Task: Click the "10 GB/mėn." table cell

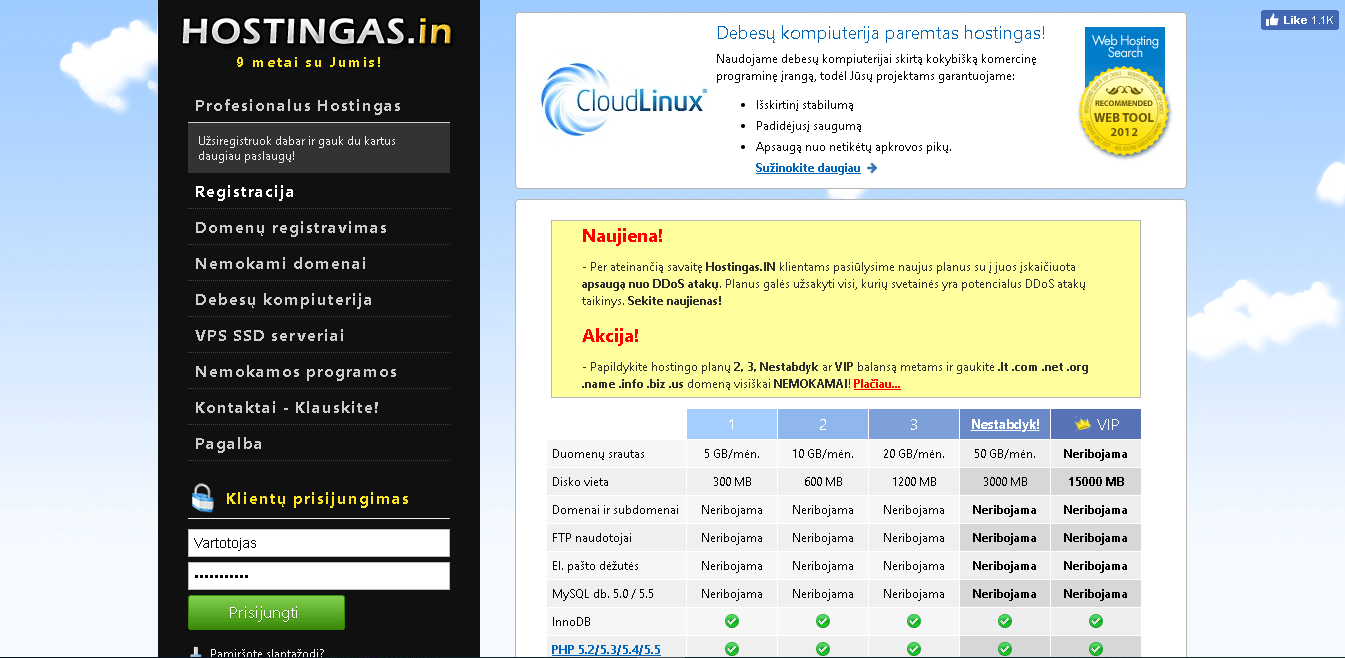Action: 823,454
